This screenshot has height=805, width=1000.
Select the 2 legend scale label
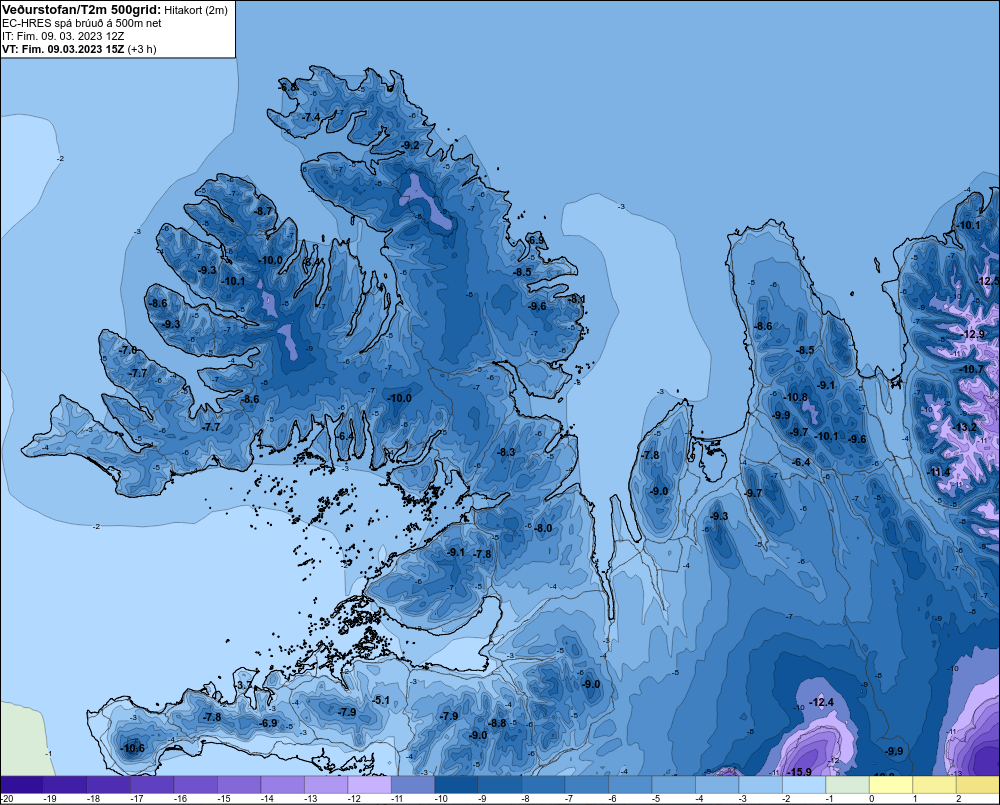pos(959,799)
